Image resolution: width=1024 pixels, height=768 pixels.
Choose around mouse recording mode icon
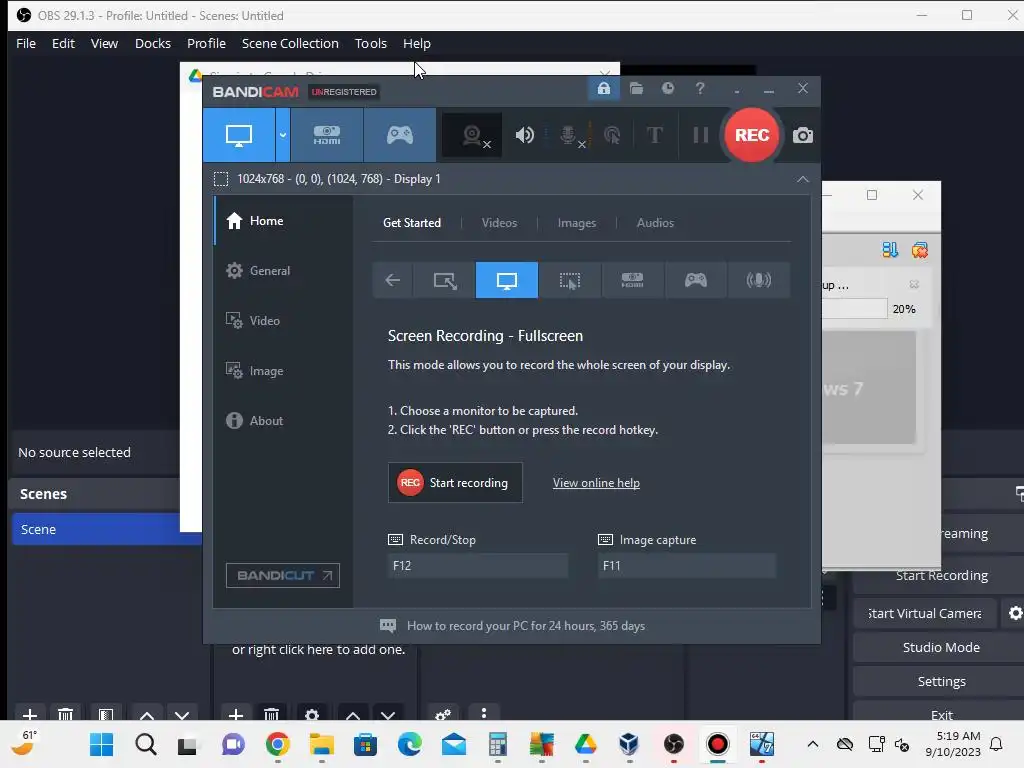569,280
